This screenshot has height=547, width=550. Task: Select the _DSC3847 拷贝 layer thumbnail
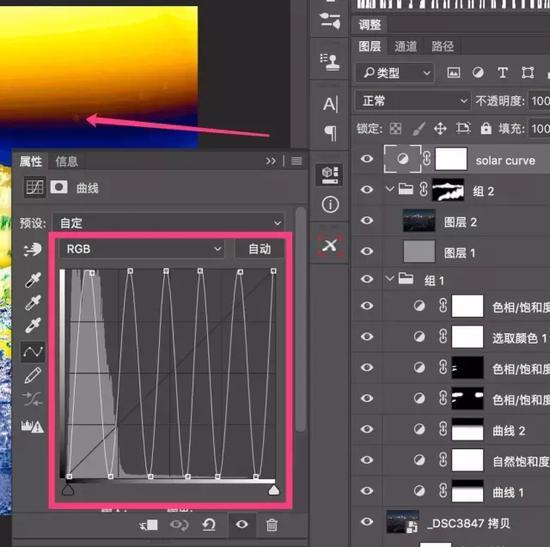coord(403,522)
